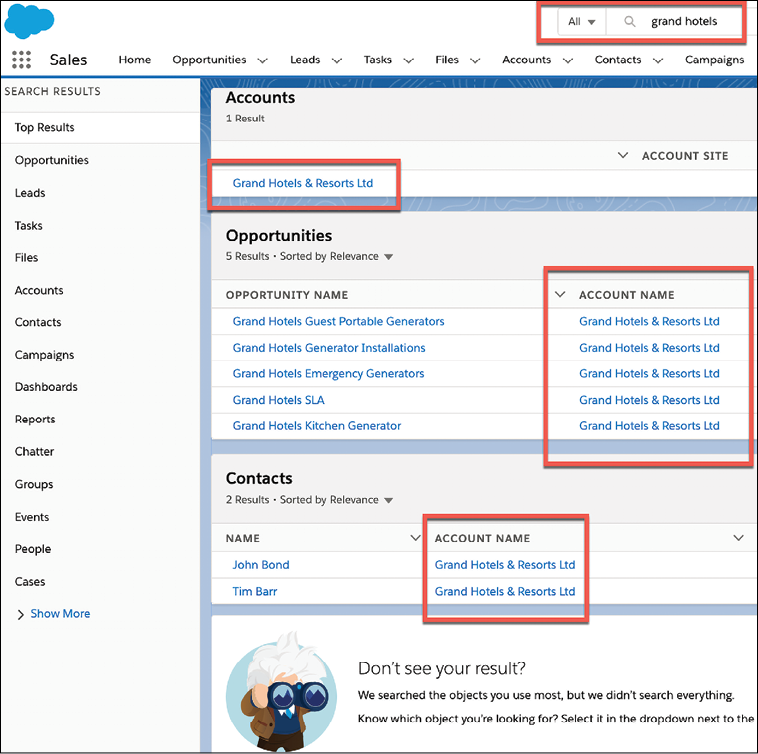
Task: Open the Files navigation tab
Action: [447, 59]
